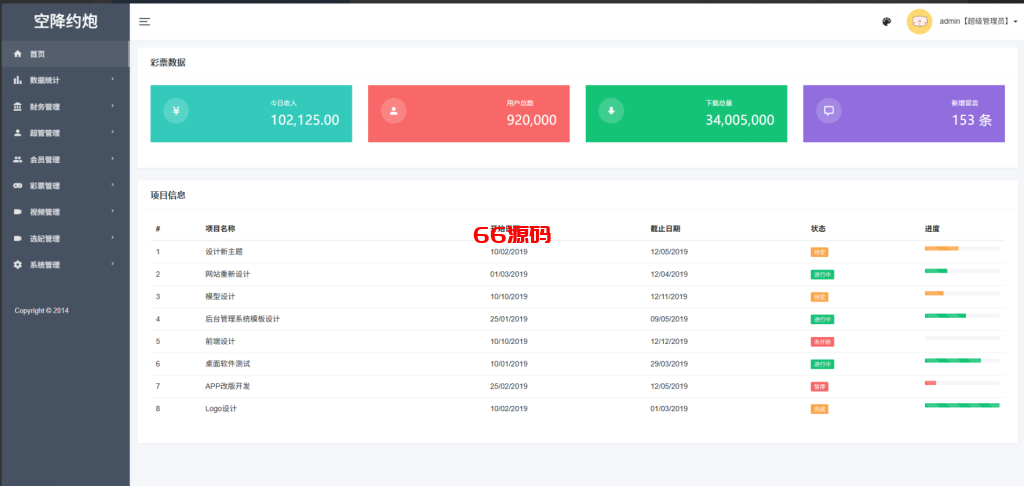
Task: Click the user icon on 用户总数 card
Action: click(394, 110)
